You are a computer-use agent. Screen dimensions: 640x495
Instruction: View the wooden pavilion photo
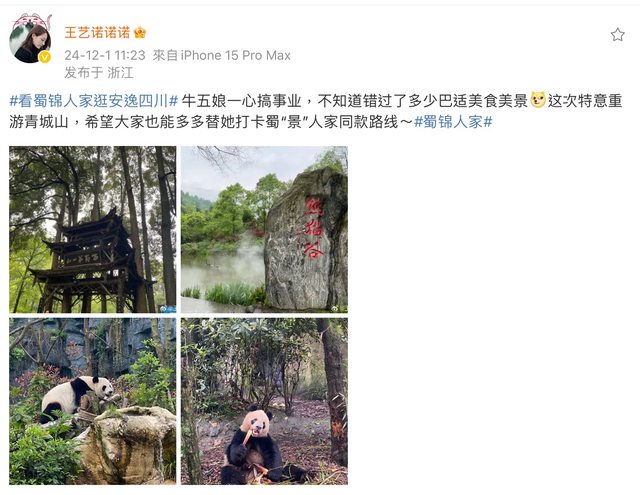pyautogui.click(x=93, y=229)
